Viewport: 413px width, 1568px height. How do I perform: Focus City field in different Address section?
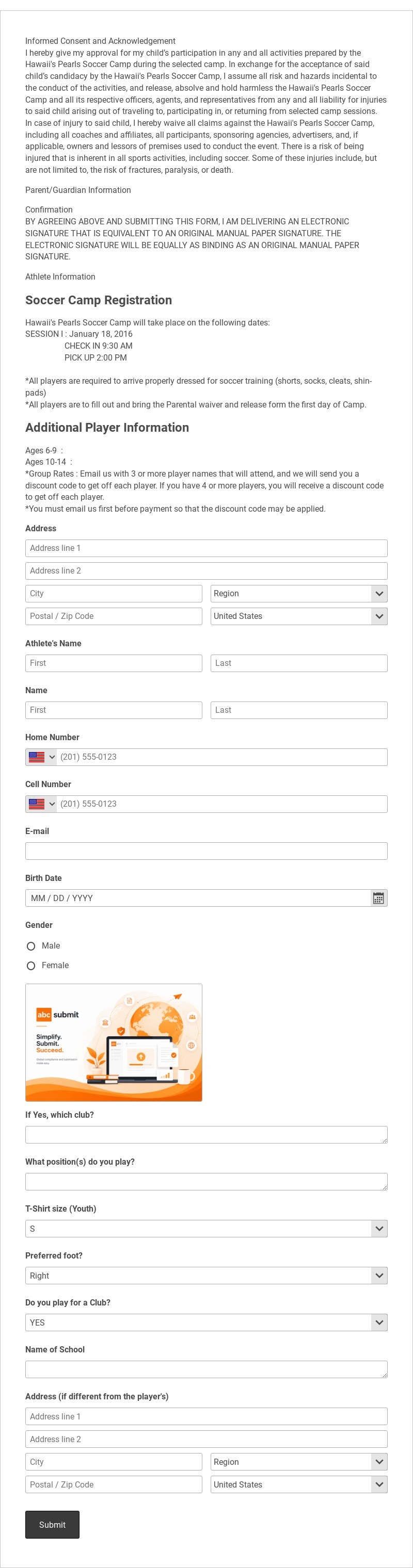(x=114, y=1461)
